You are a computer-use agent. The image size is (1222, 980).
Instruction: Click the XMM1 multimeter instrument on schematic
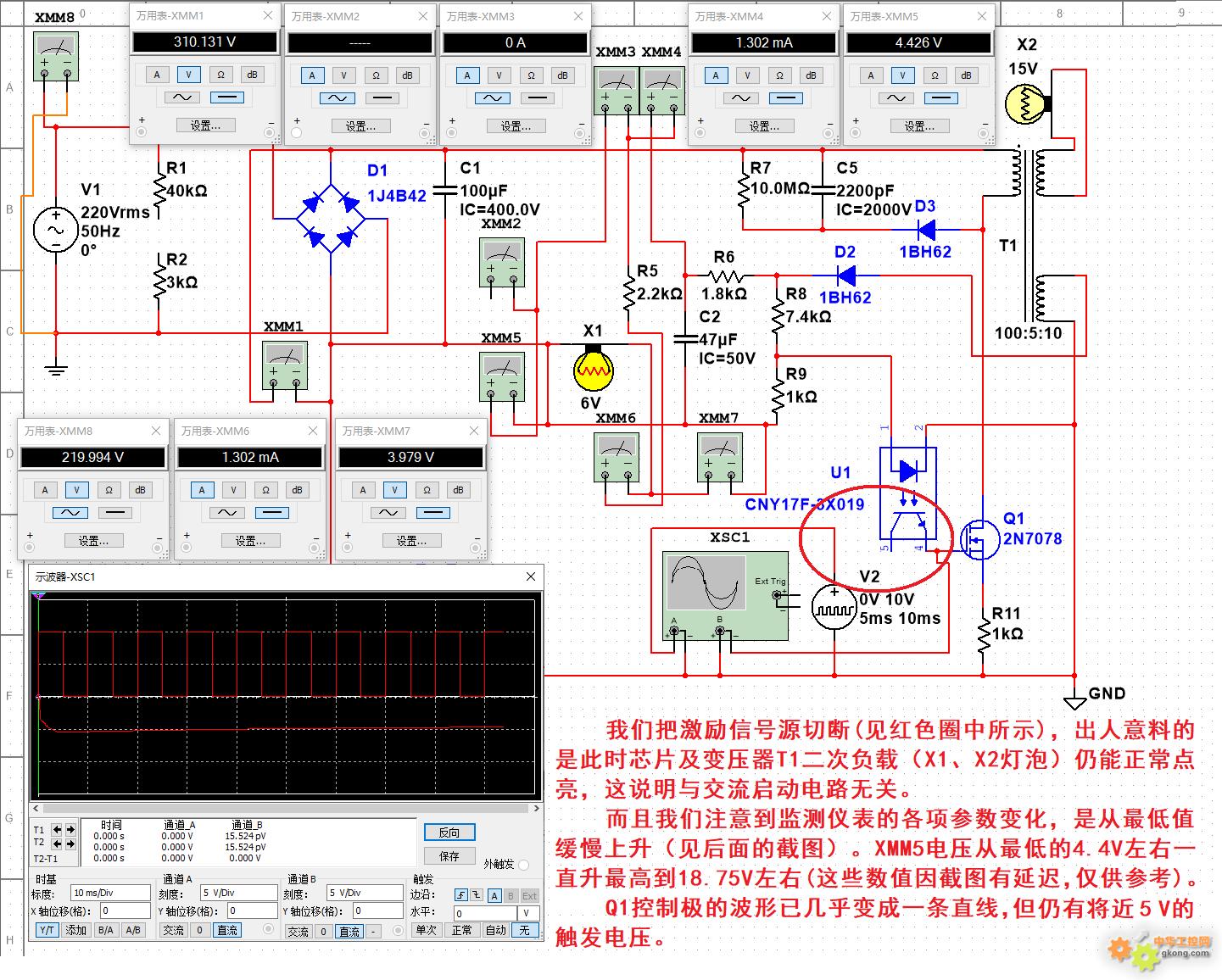pyautogui.click(x=284, y=365)
